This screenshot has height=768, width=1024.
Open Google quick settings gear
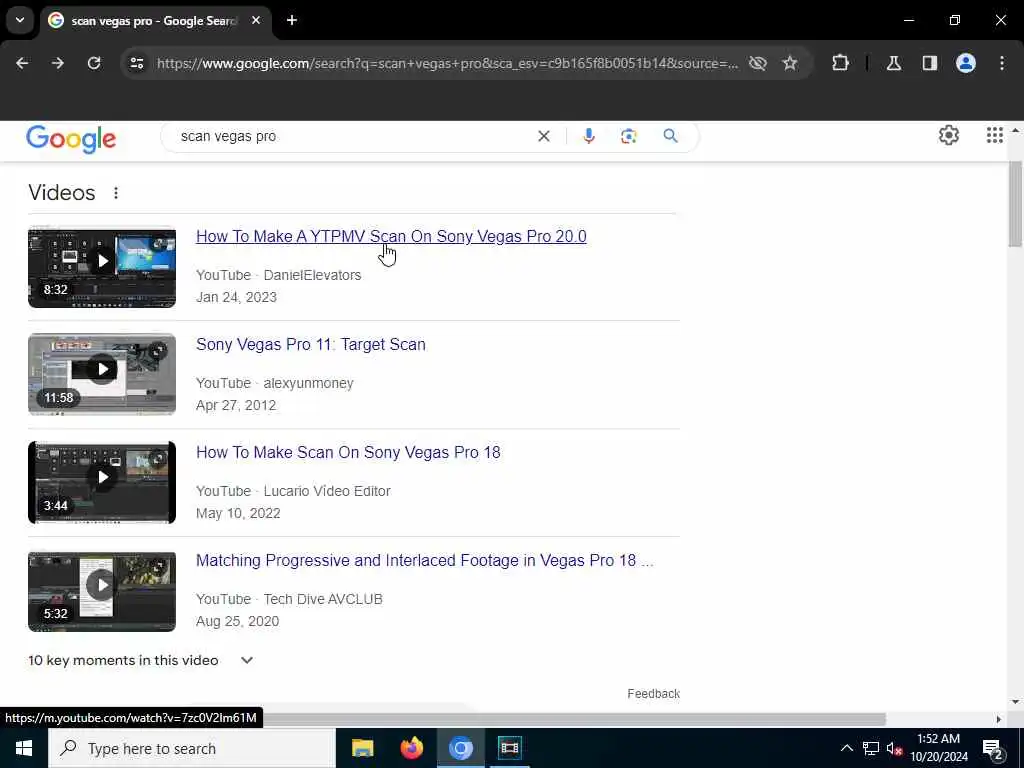click(x=949, y=135)
